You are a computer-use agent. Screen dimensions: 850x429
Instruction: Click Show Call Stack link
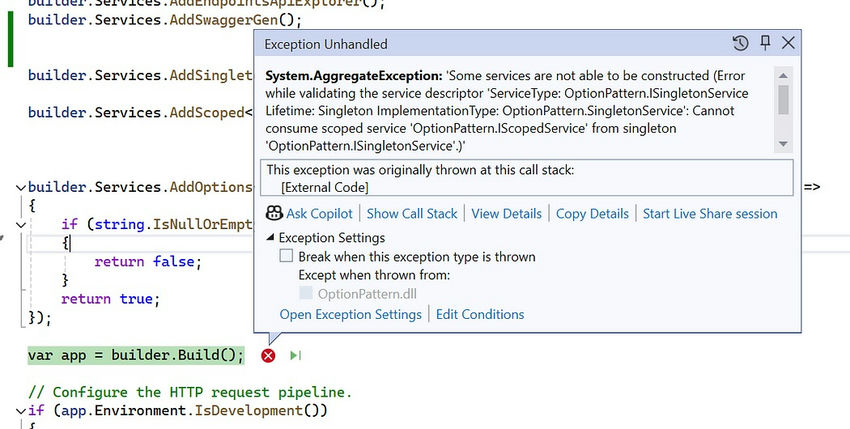(412, 214)
